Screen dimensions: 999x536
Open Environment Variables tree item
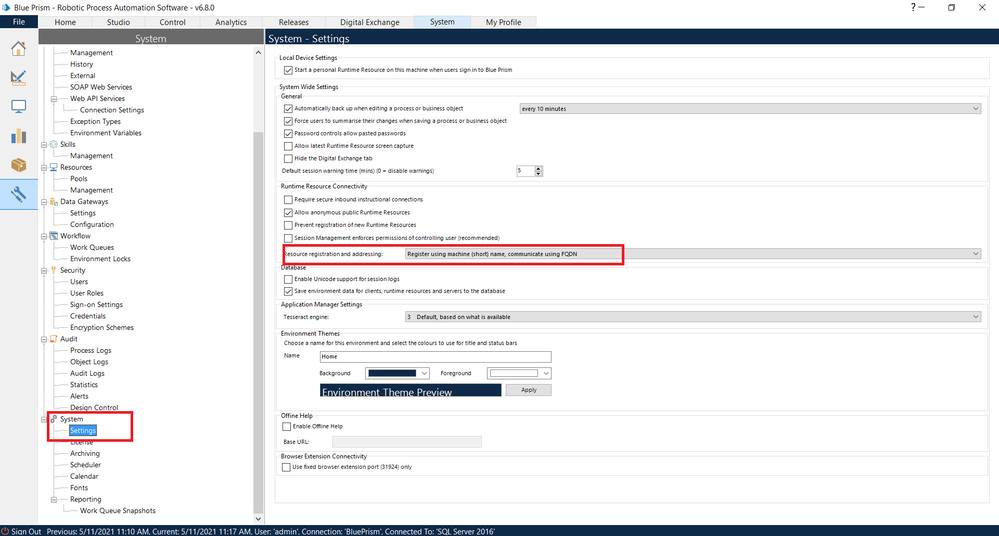(x=106, y=133)
